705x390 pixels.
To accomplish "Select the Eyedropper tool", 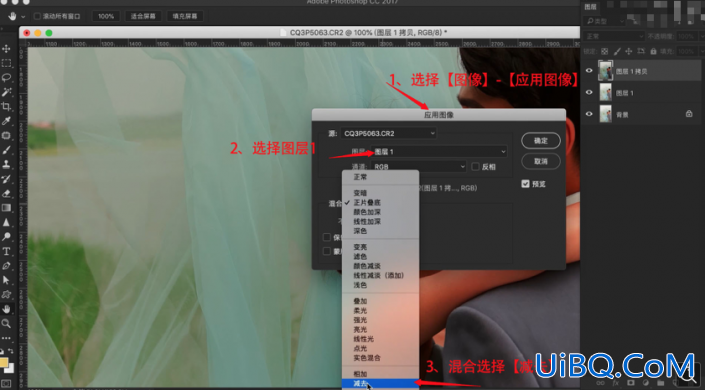I will click(6, 121).
